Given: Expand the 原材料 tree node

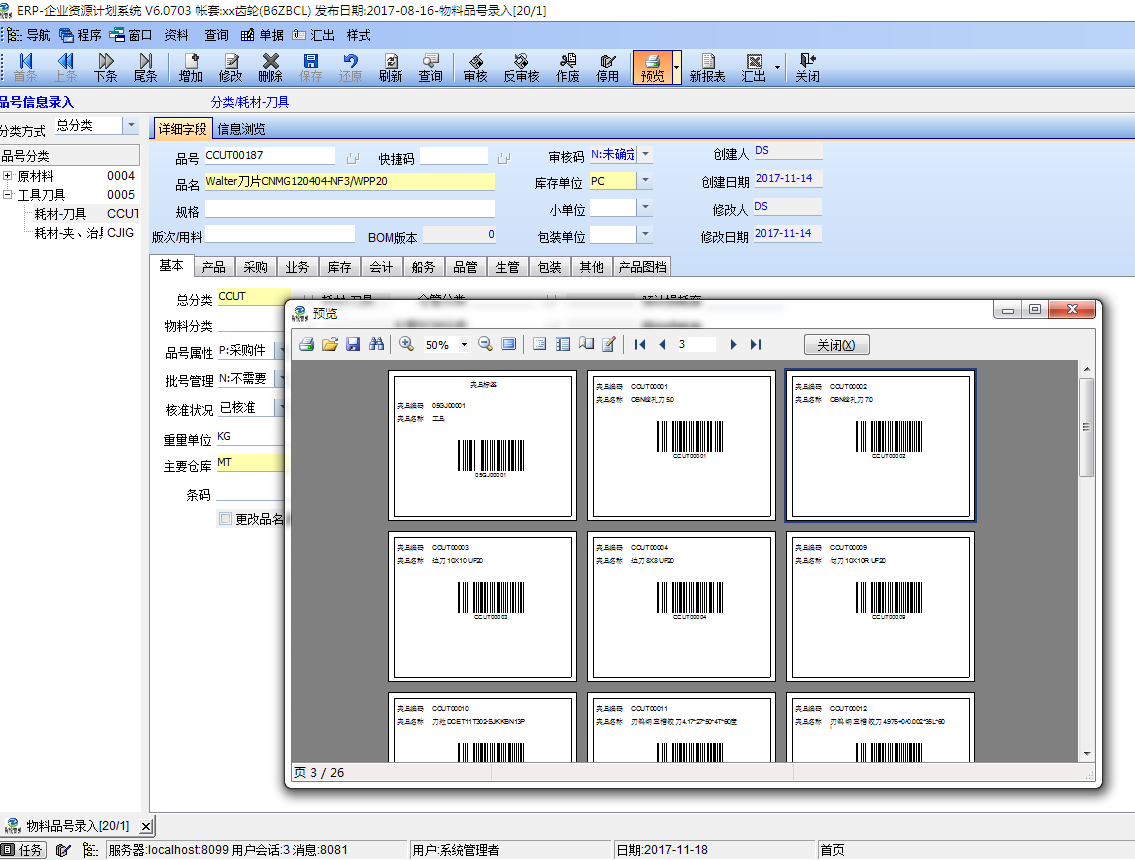Looking at the screenshot, I should (7, 176).
